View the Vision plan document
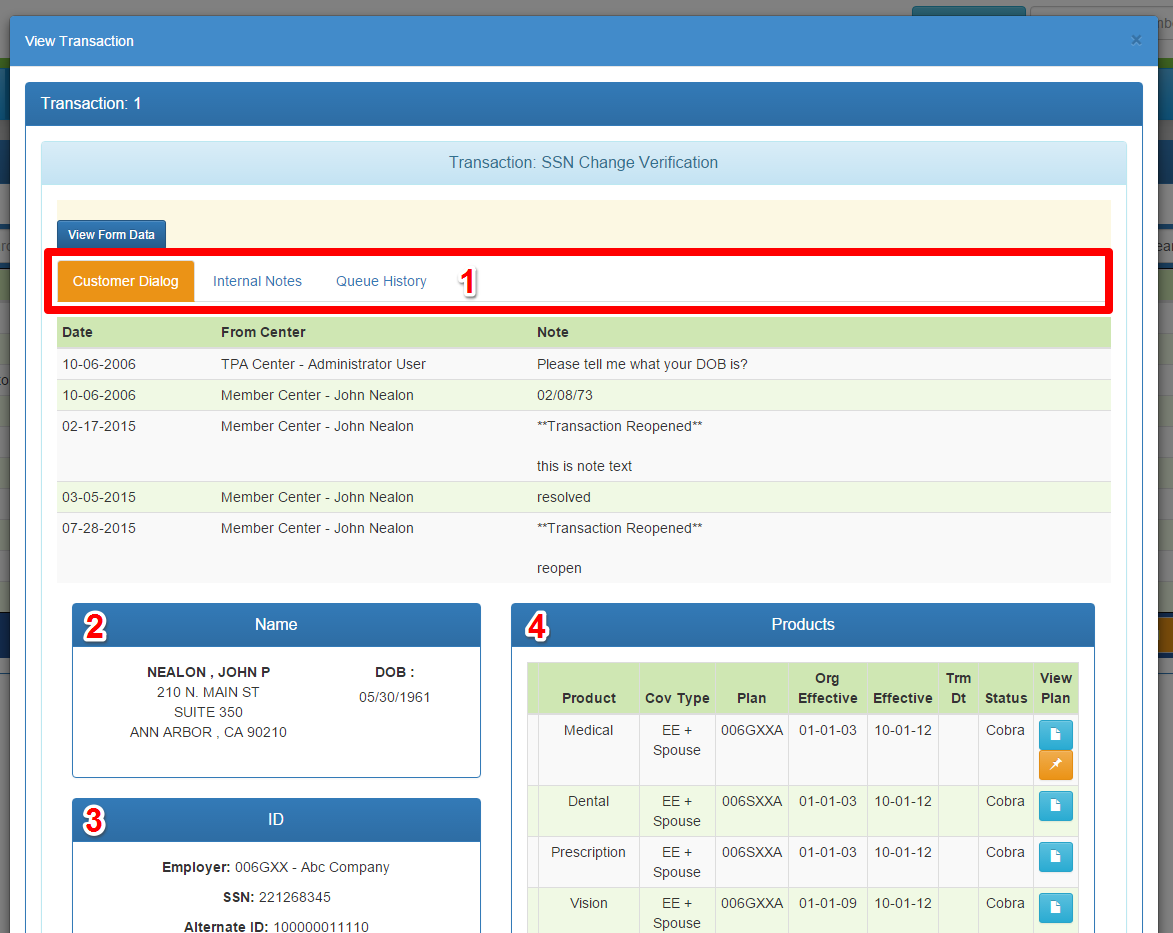 click(1055, 907)
